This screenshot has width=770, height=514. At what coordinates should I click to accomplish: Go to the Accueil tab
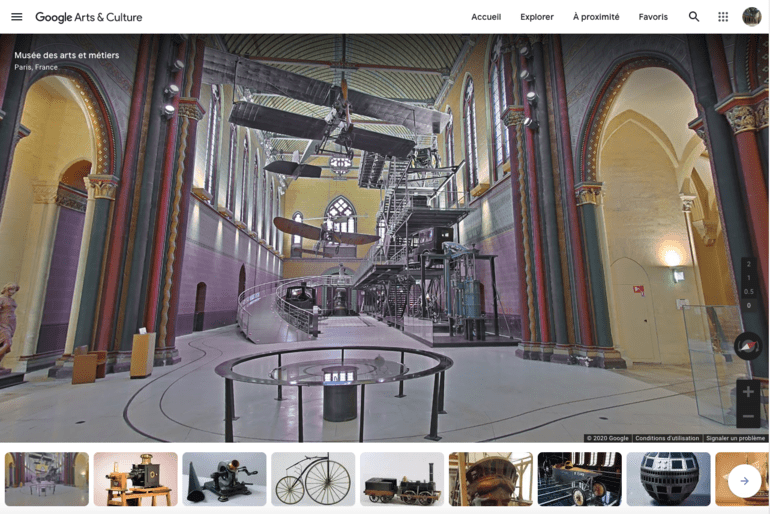tap(486, 17)
